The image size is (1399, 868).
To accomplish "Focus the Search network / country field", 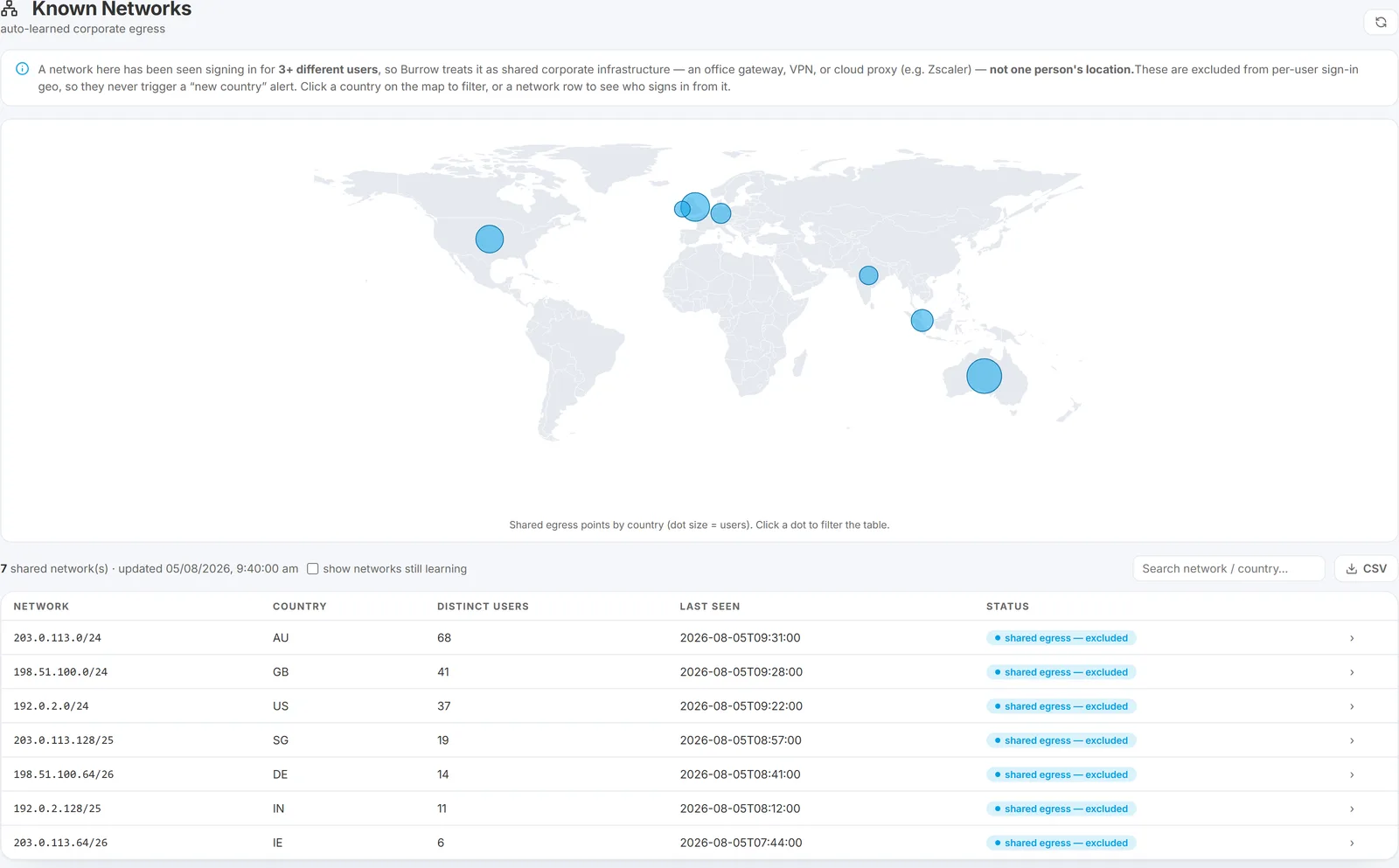I will [1228, 568].
